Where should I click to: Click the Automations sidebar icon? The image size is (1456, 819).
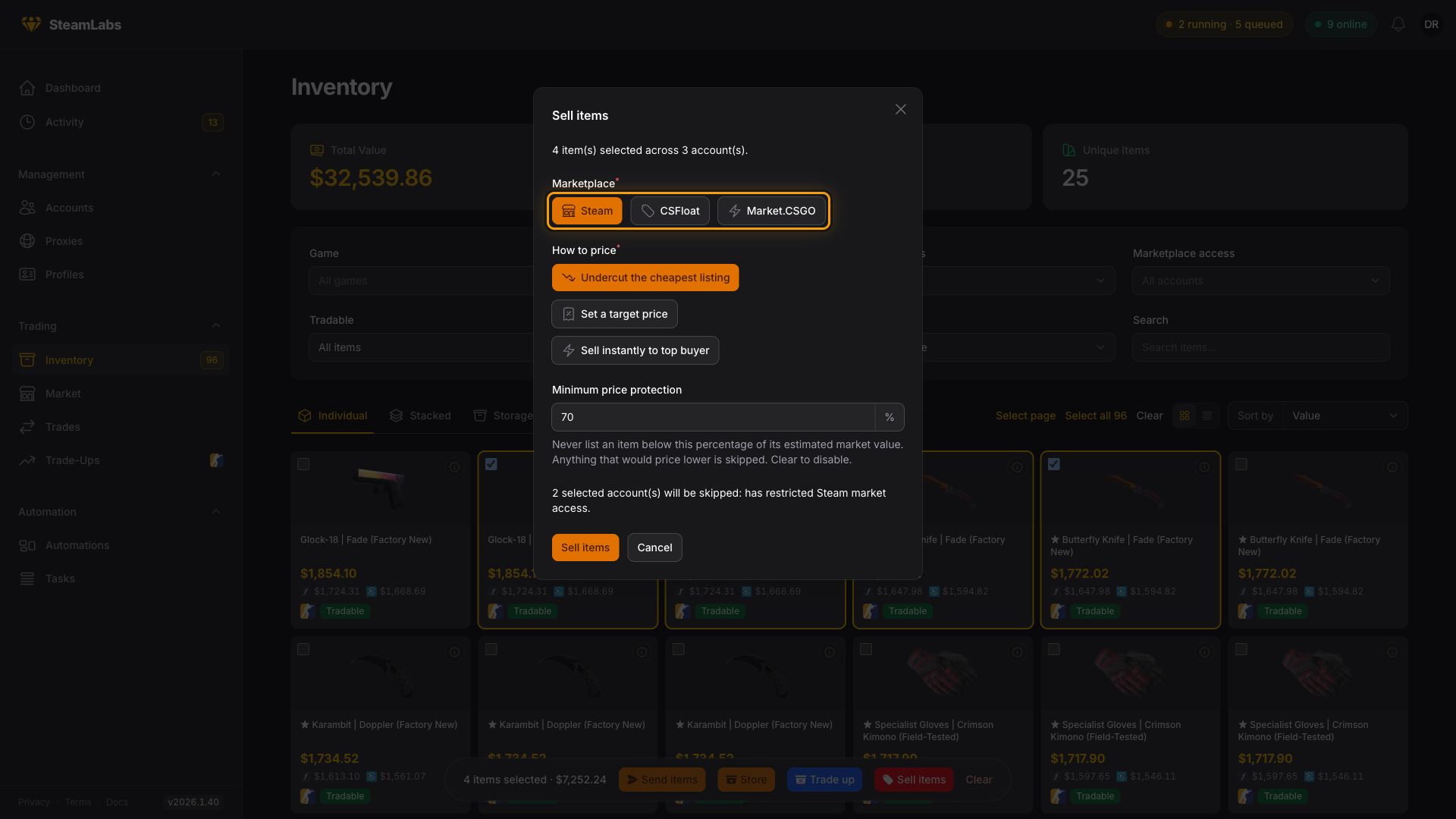(27, 545)
